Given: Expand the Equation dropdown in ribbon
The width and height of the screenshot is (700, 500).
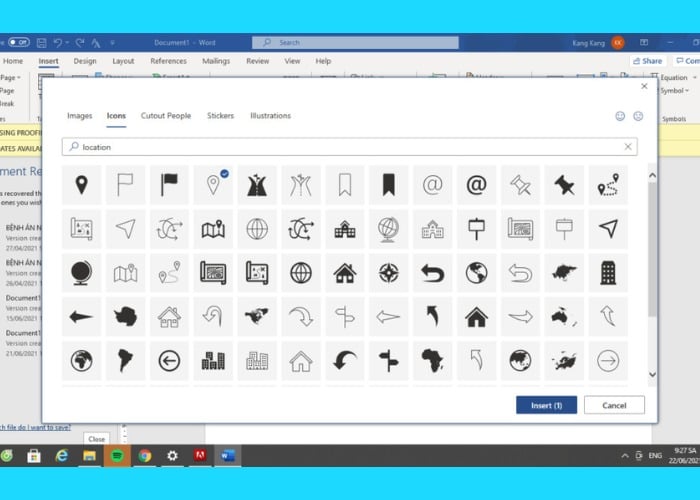Looking at the screenshot, I should pyautogui.click(x=674, y=77).
